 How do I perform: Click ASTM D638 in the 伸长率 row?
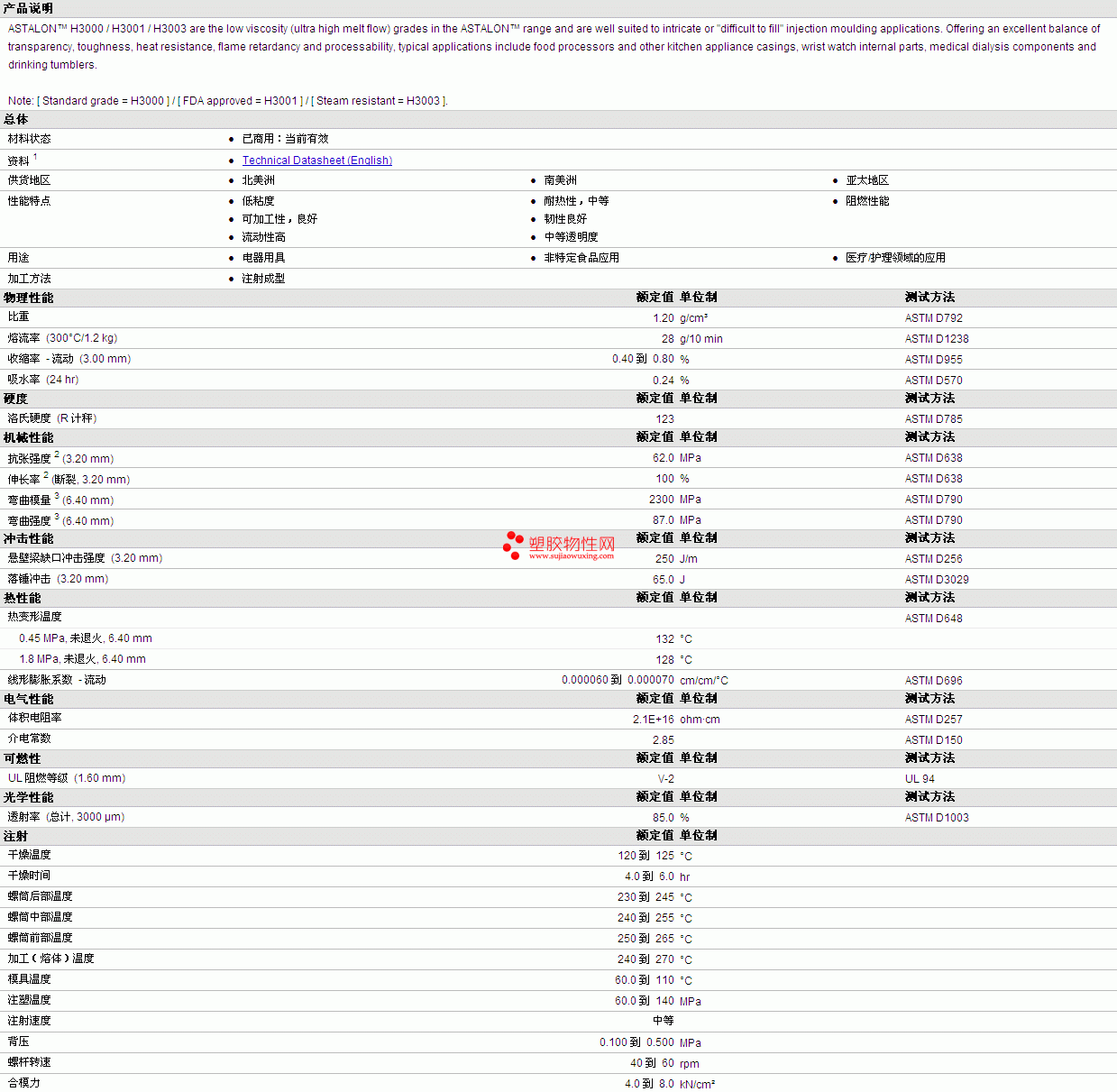[x=934, y=479]
